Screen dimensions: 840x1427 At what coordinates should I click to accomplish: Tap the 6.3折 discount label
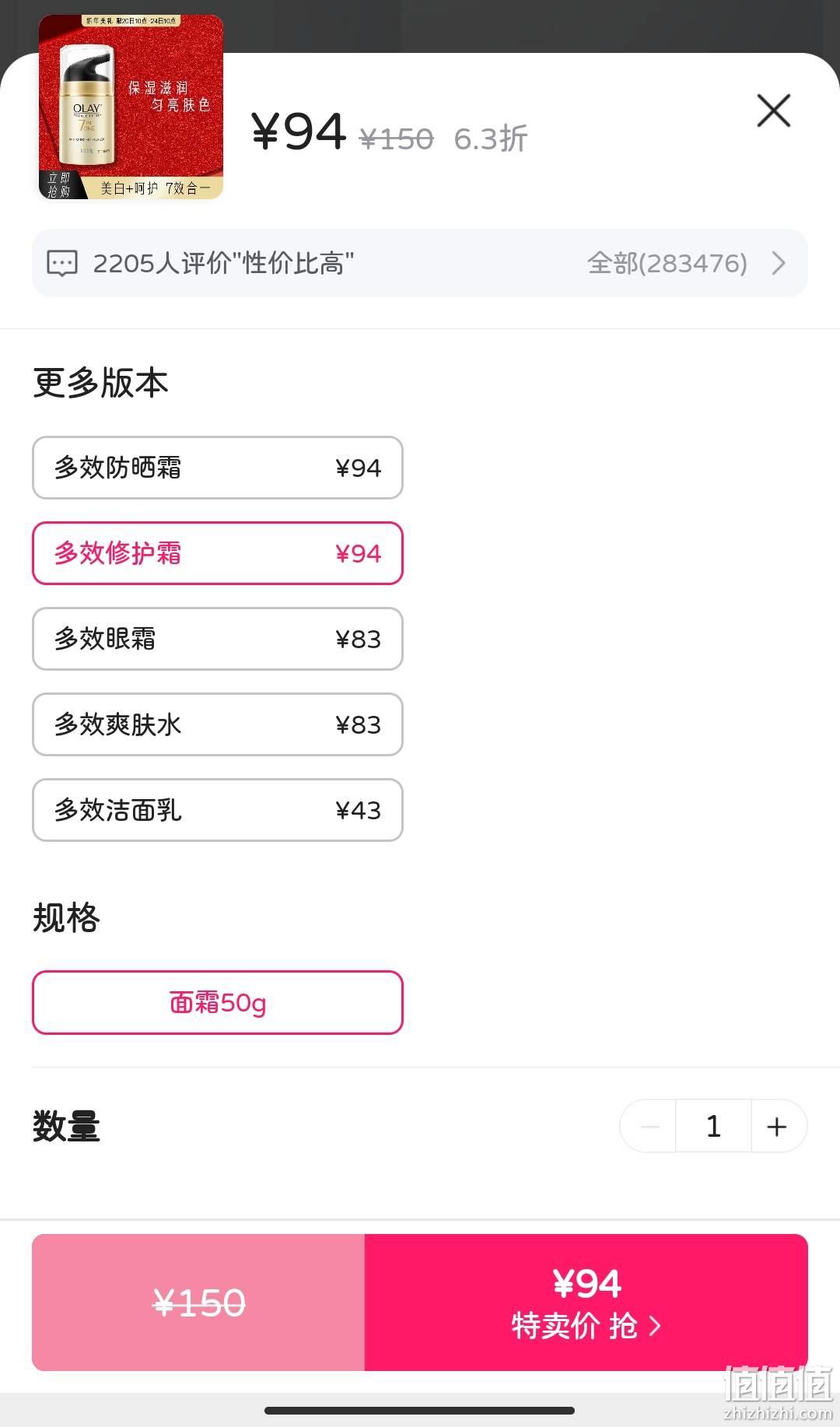point(491,138)
